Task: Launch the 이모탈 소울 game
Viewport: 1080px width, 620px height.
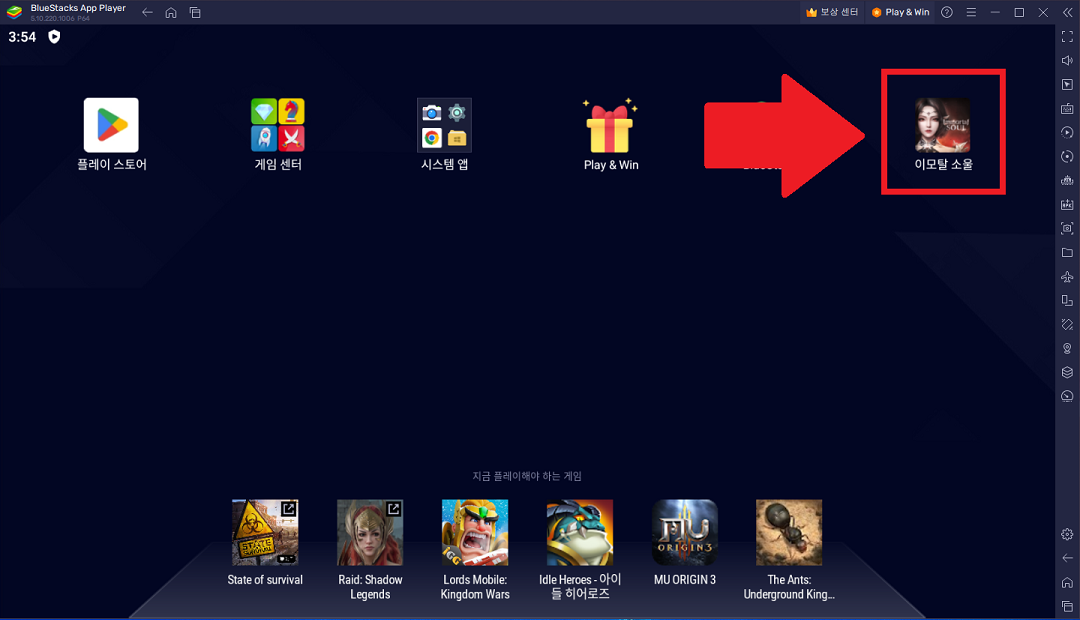Action: pos(942,125)
